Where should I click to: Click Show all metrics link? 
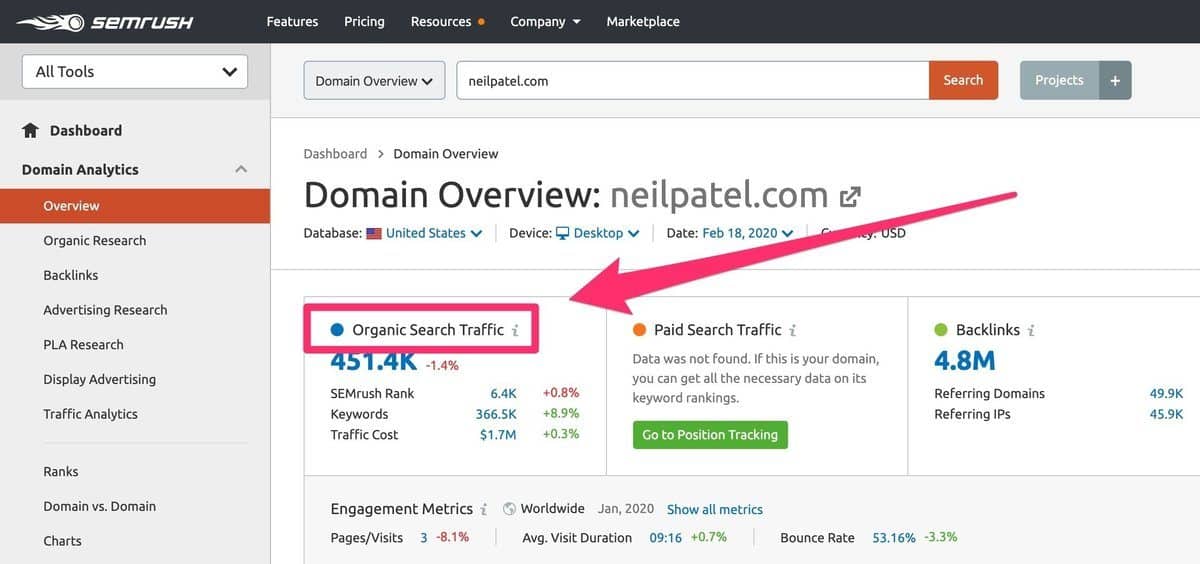click(x=715, y=509)
